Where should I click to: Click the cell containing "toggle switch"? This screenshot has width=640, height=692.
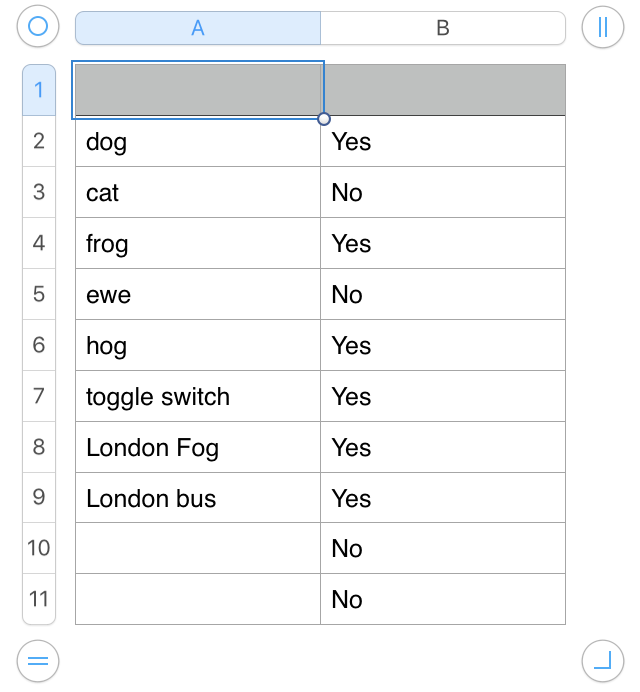tap(198, 397)
